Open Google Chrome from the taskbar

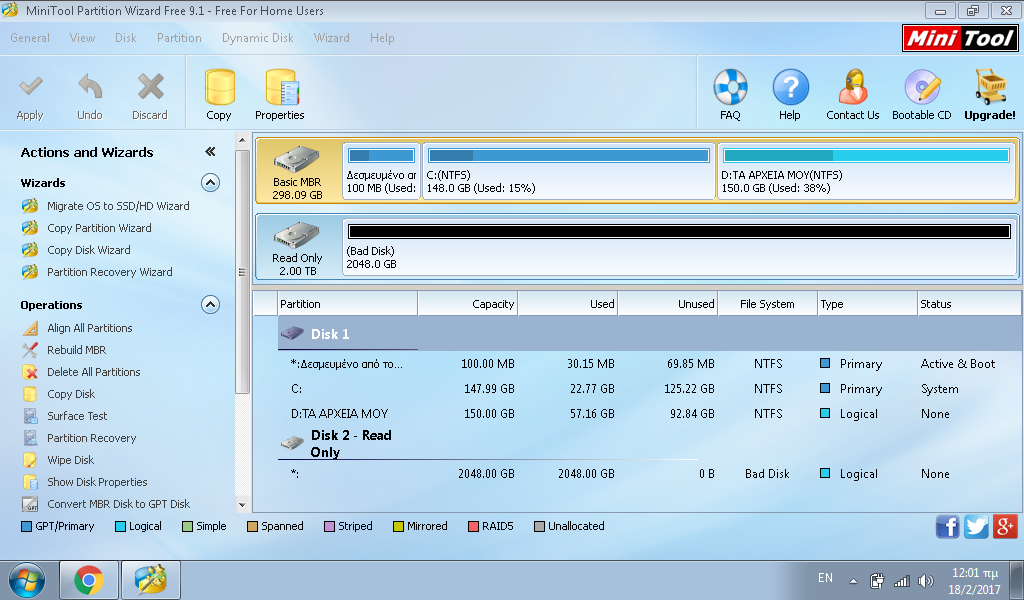click(x=89, y=580)
